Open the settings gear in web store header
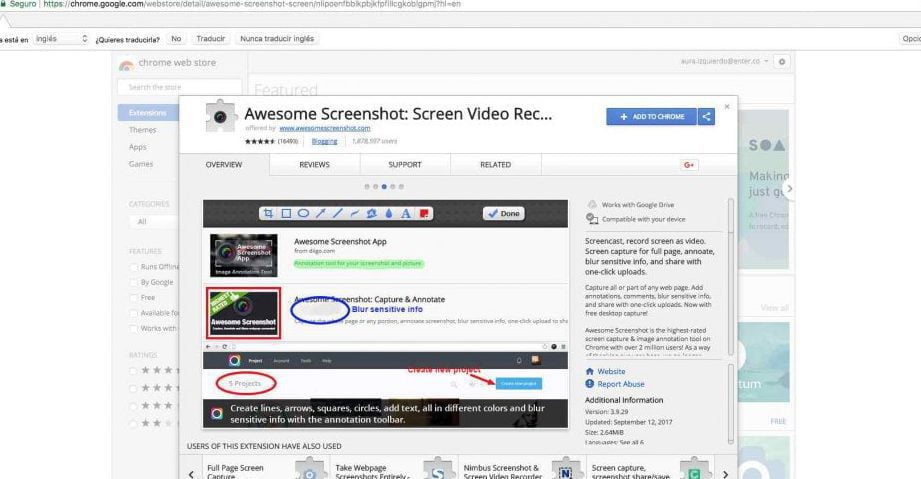 point(782,61)
